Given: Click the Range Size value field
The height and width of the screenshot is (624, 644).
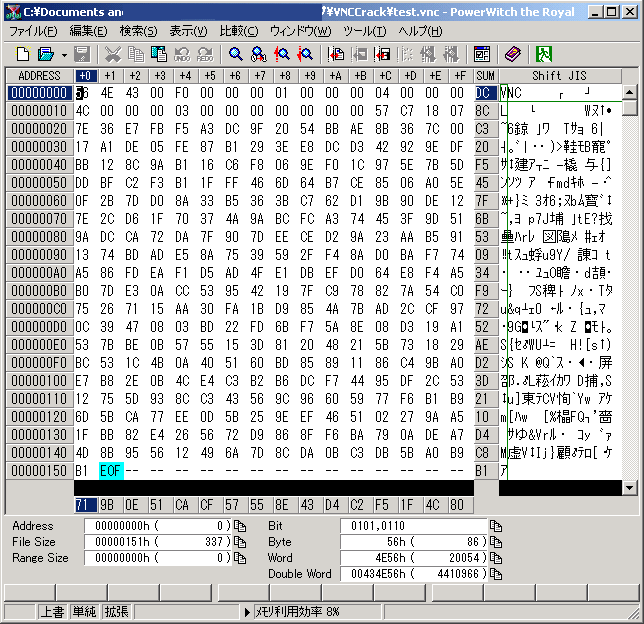Looking at the screenshot, I should click(158, 558).
